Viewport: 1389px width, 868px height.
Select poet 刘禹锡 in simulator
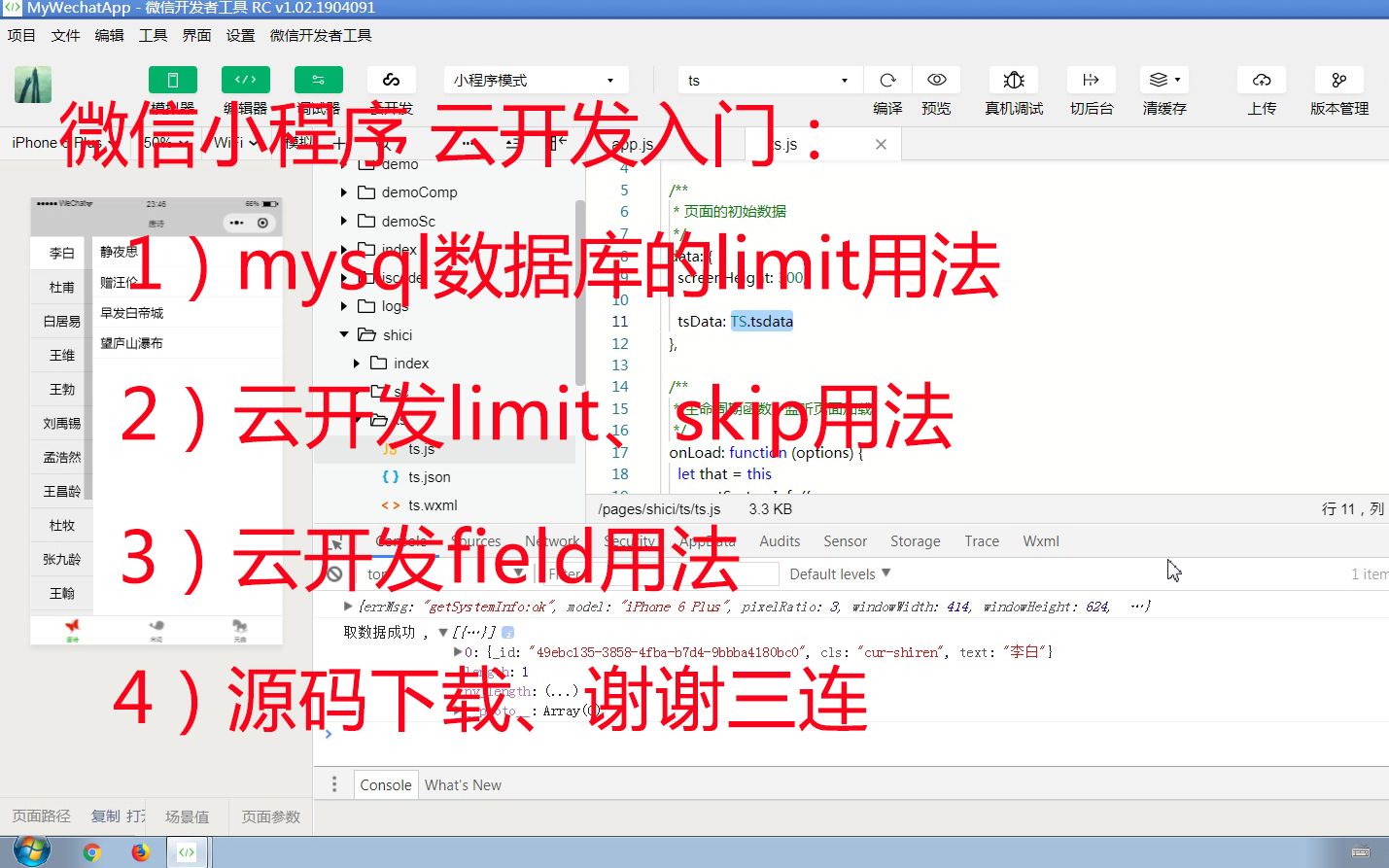click(x=61, y=423)
